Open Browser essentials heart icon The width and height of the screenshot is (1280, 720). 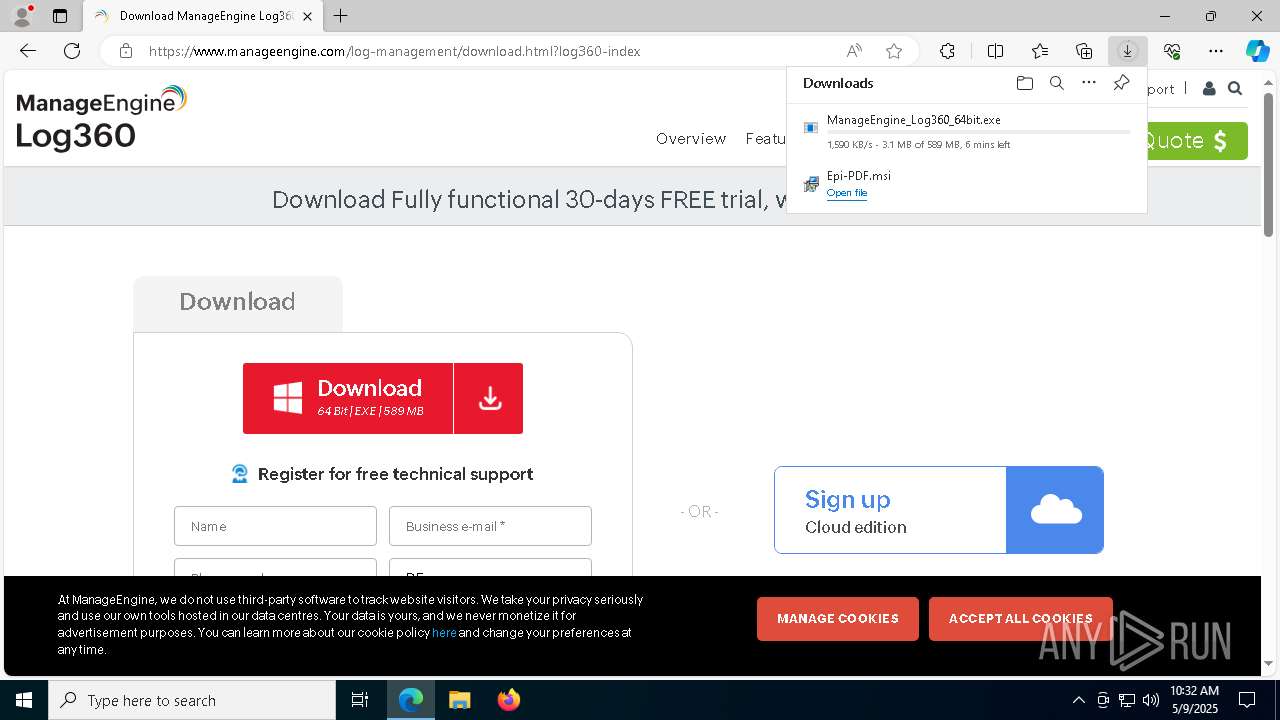click(x=1172, y=51)
